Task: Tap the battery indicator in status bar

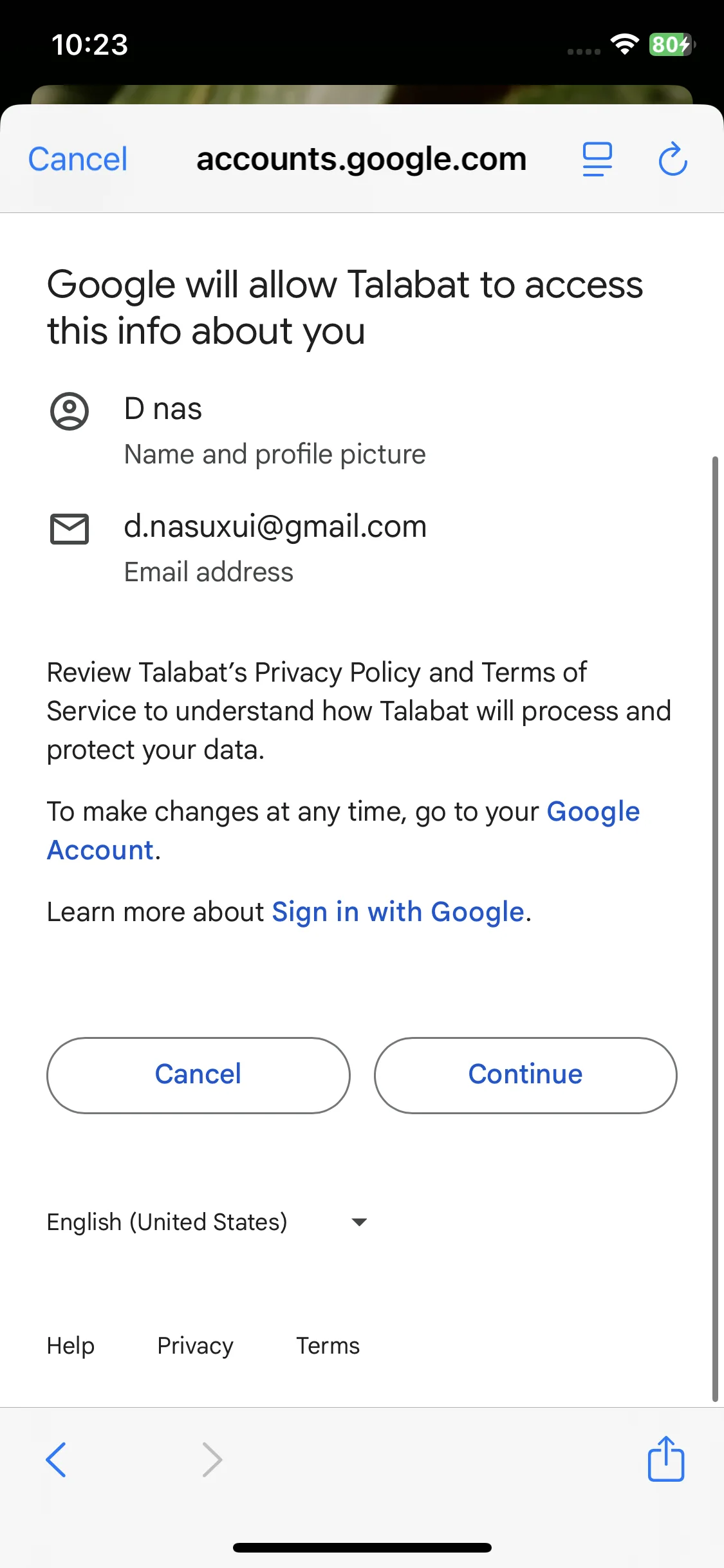Action: coord(671,44)
